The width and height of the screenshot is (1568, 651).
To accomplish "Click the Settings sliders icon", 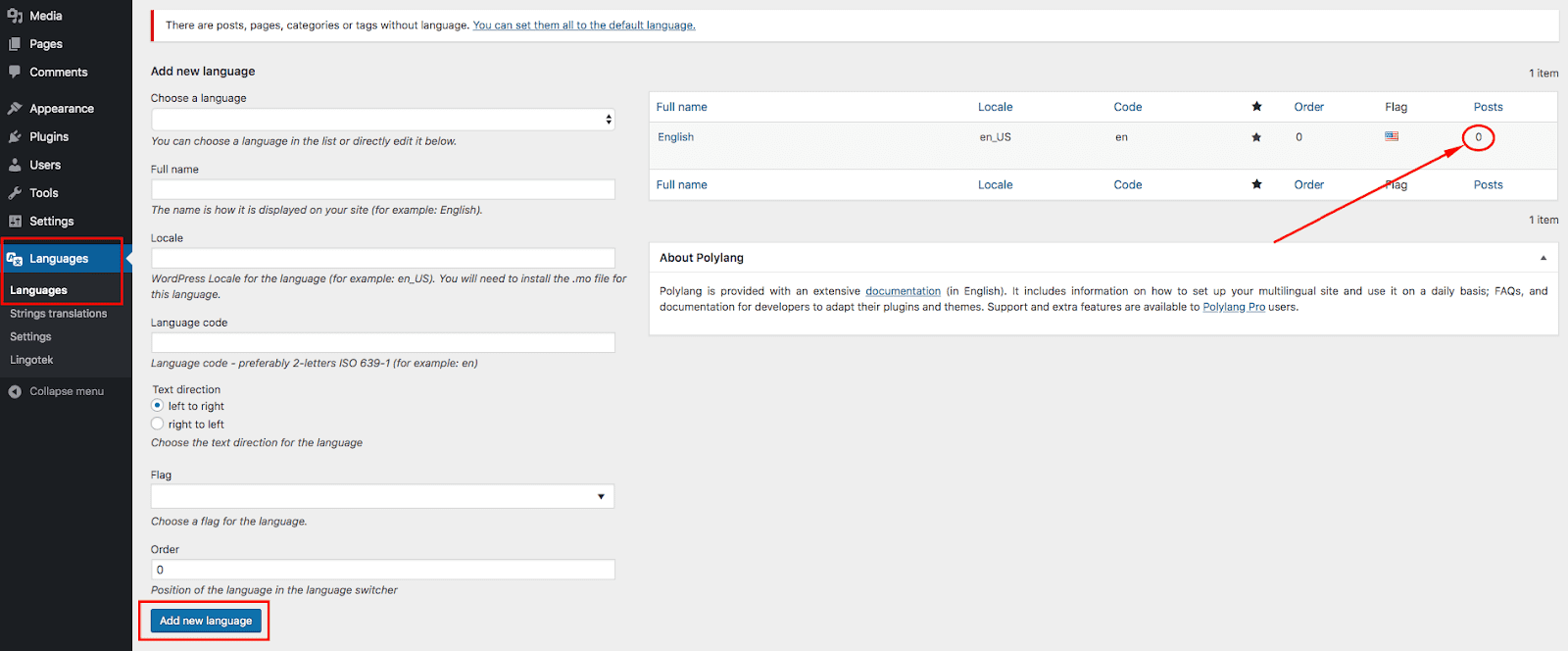I will [x=15, y=222].
